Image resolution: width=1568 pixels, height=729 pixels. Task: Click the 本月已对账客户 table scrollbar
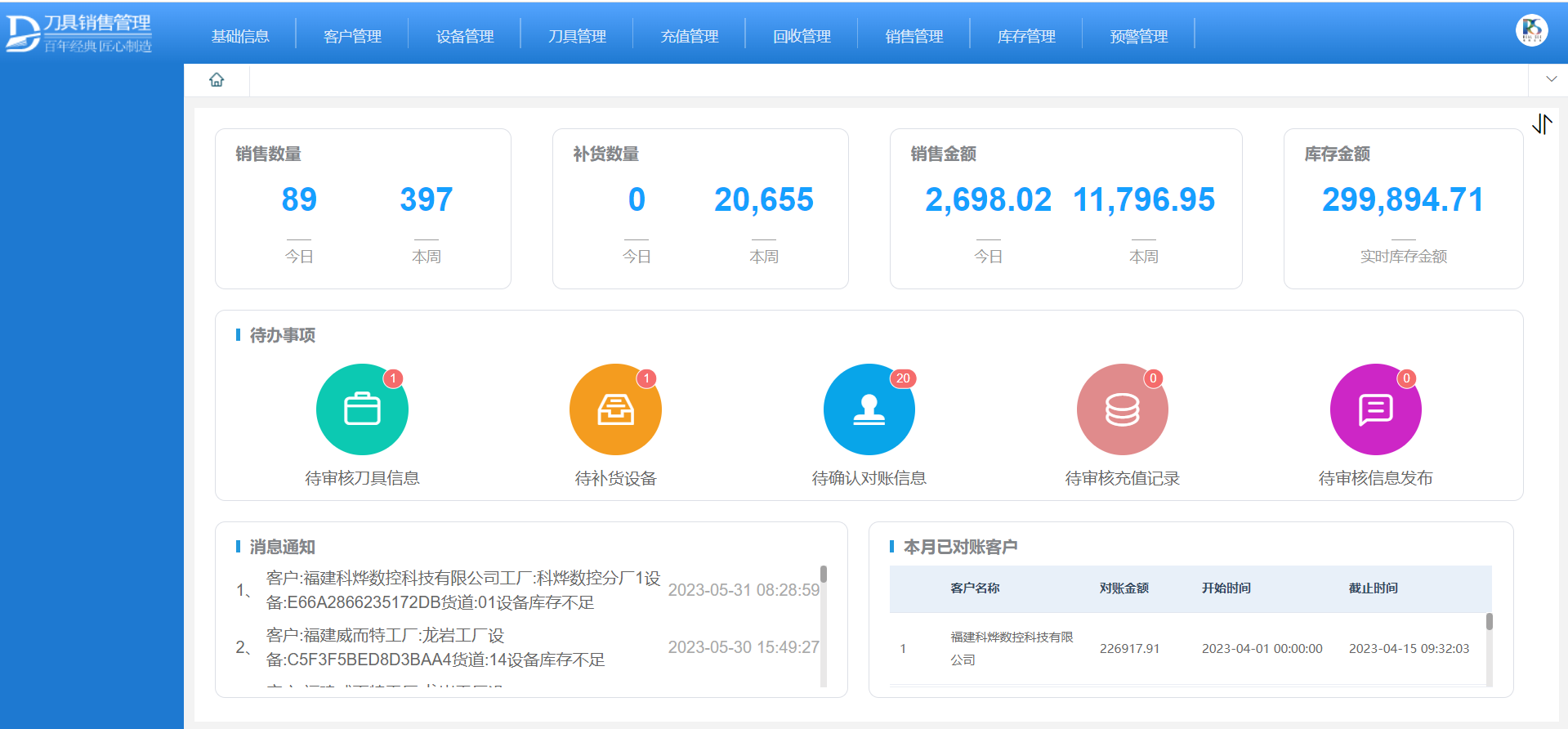(x=1489, y=623)
